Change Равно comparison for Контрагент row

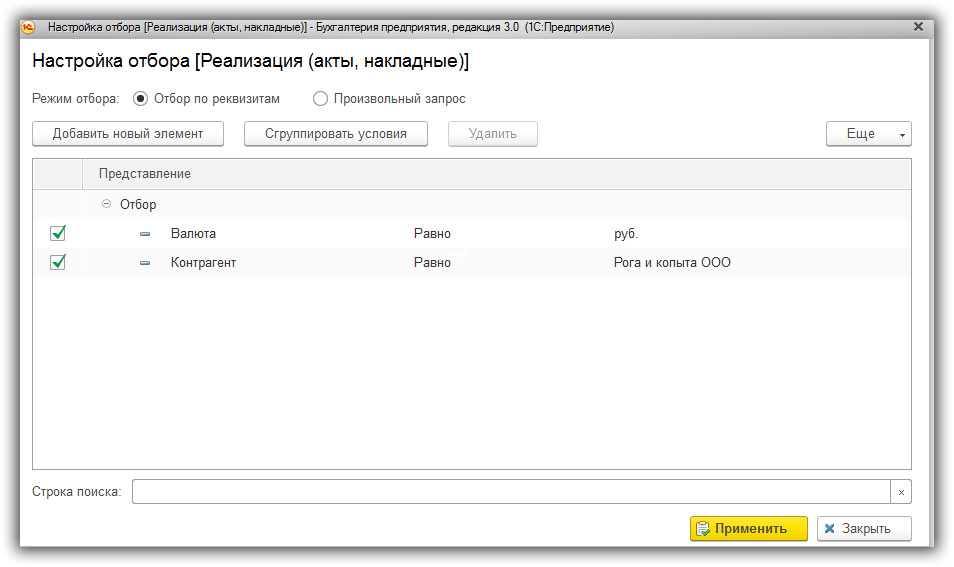(432, 263)
